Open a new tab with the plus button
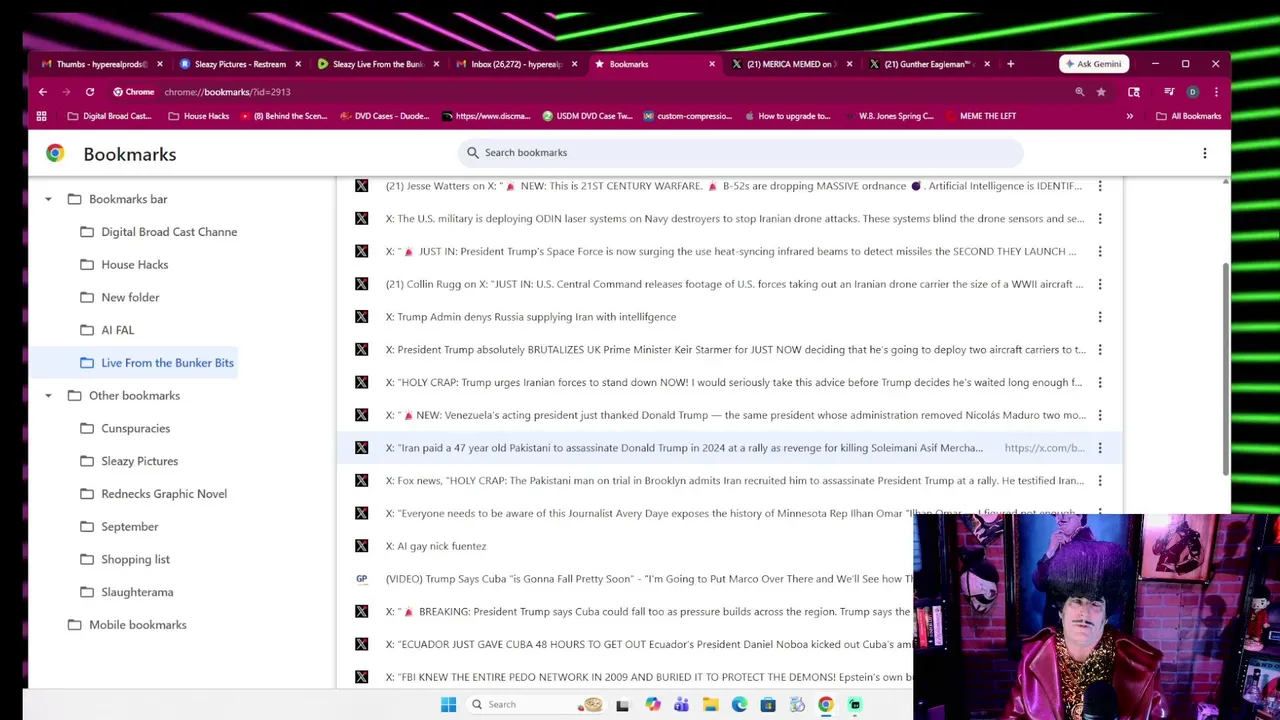 (x=1010, y=64)
